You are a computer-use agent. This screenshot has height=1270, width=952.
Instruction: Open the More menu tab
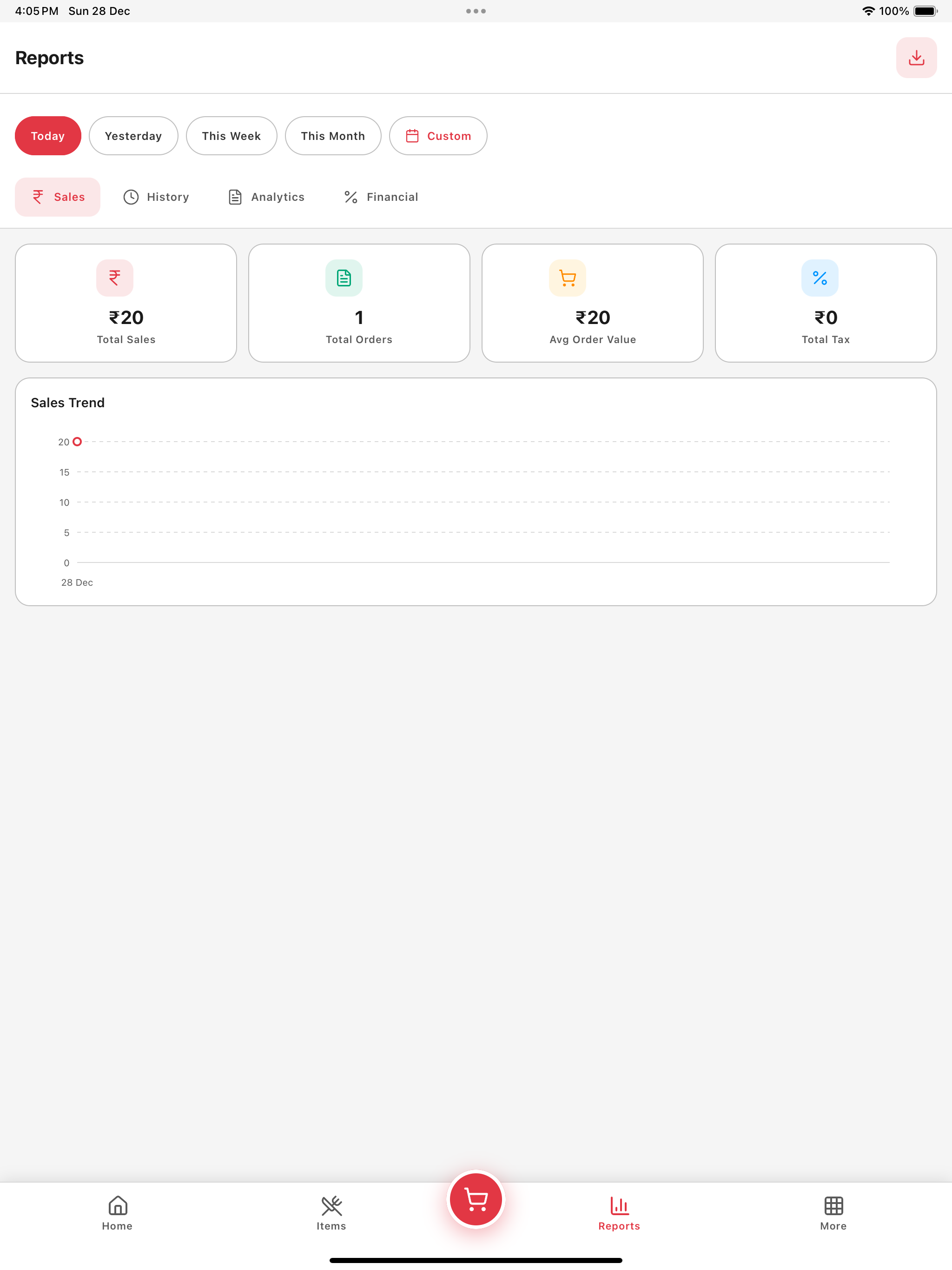833,1213
